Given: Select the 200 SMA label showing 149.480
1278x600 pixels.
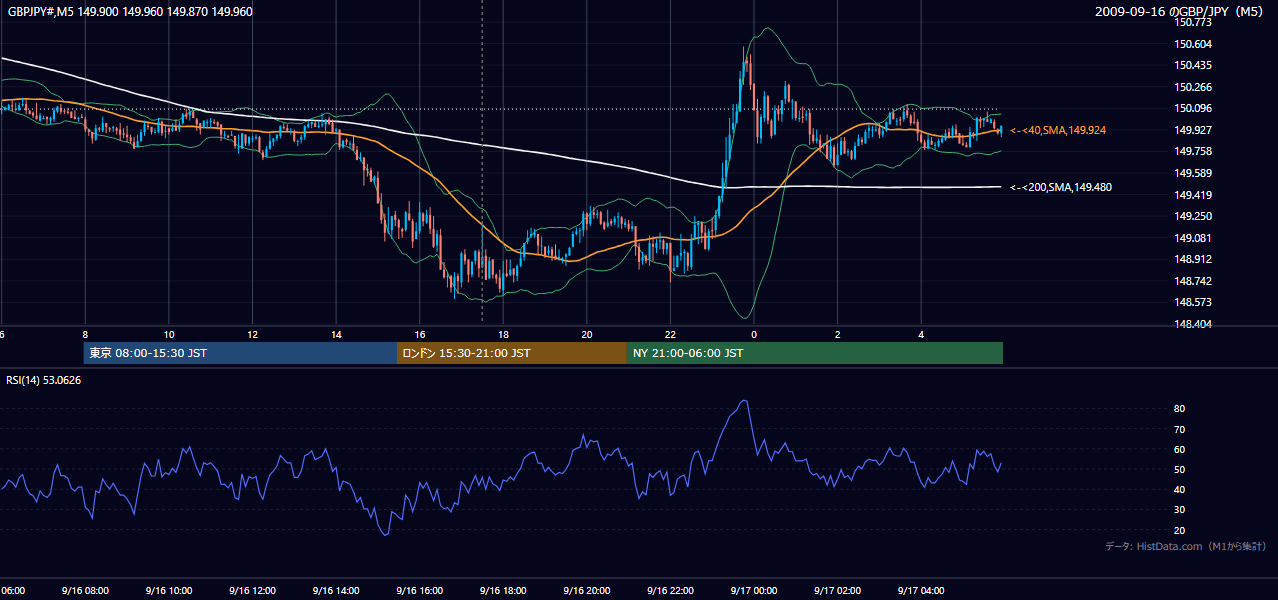Looking at the screenshot, I should click(1061, 187).
